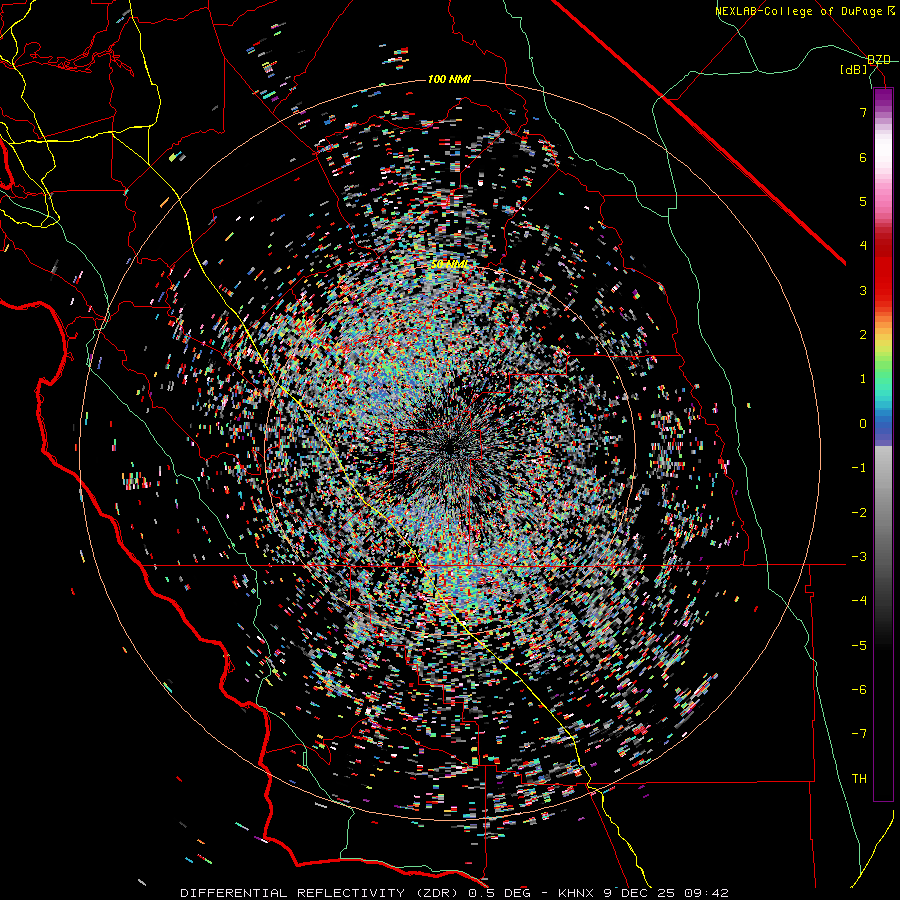Click the -6 value on the color scale

(859, 690)
